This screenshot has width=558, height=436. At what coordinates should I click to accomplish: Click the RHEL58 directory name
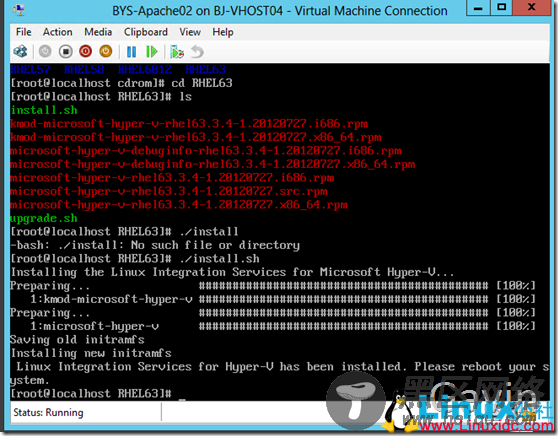(x=84, y=69)
